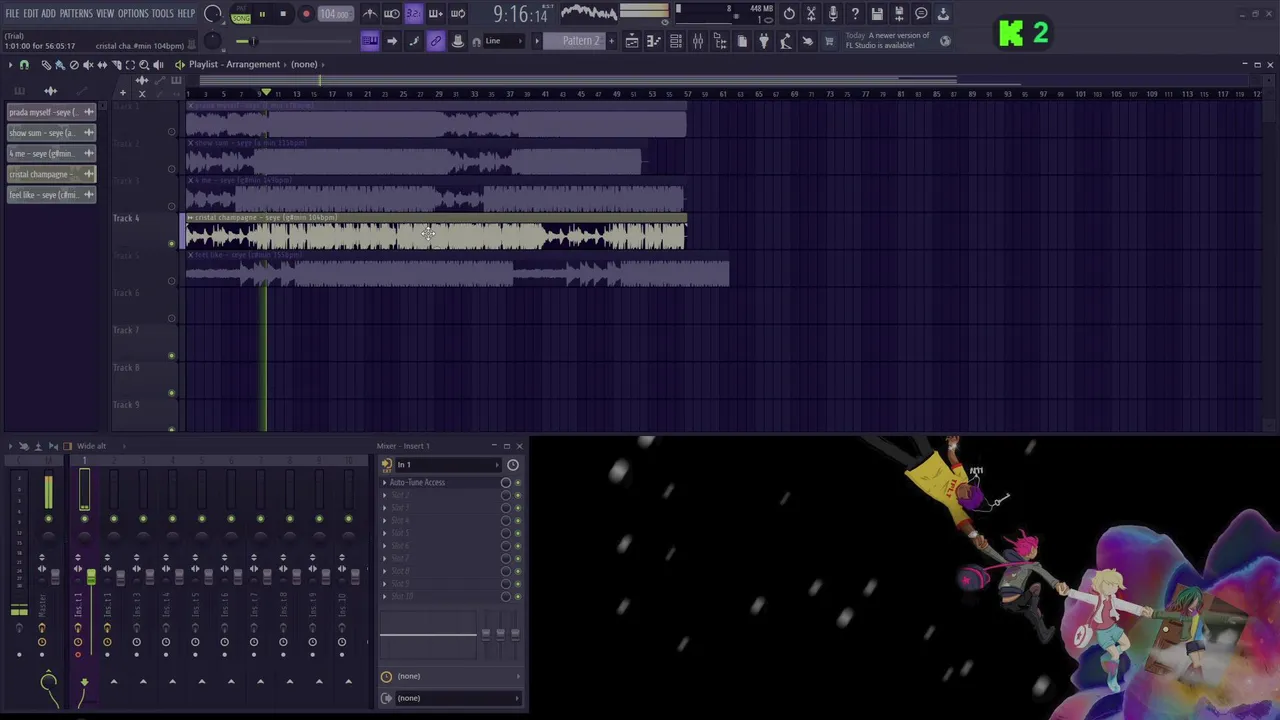Viewport: 1280px width, 720px height.
Task: Open playlist options menu arrow
Action: click(x=9, y=65)
